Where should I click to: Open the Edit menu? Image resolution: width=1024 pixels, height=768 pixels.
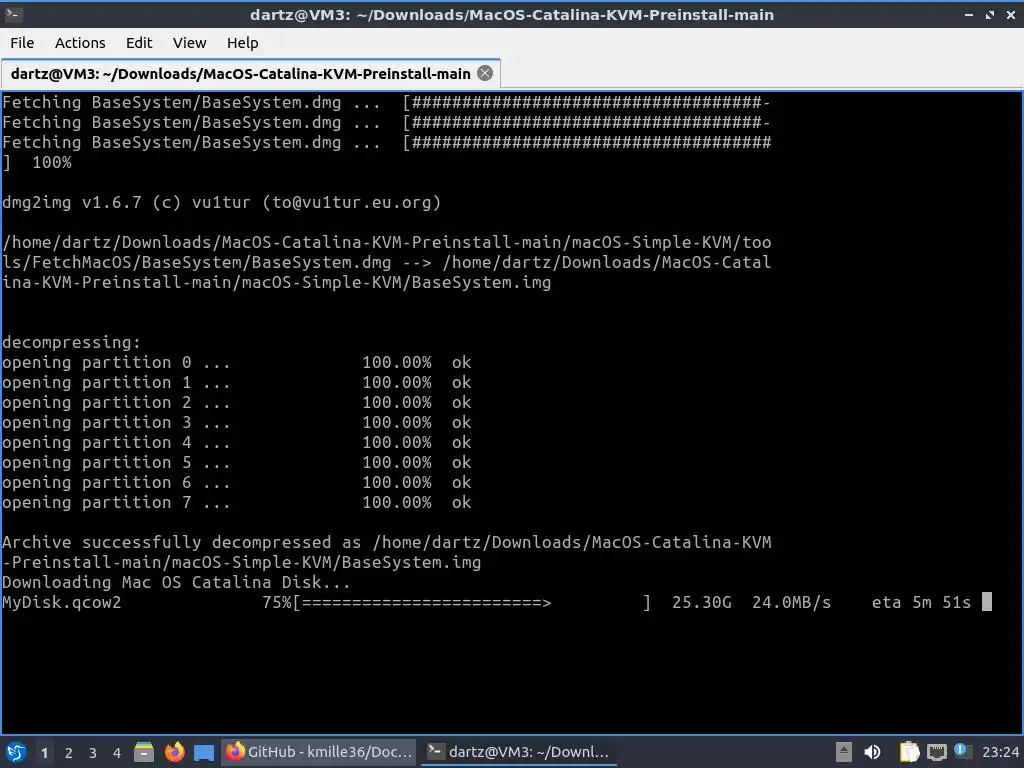click(x=138, y=43)
